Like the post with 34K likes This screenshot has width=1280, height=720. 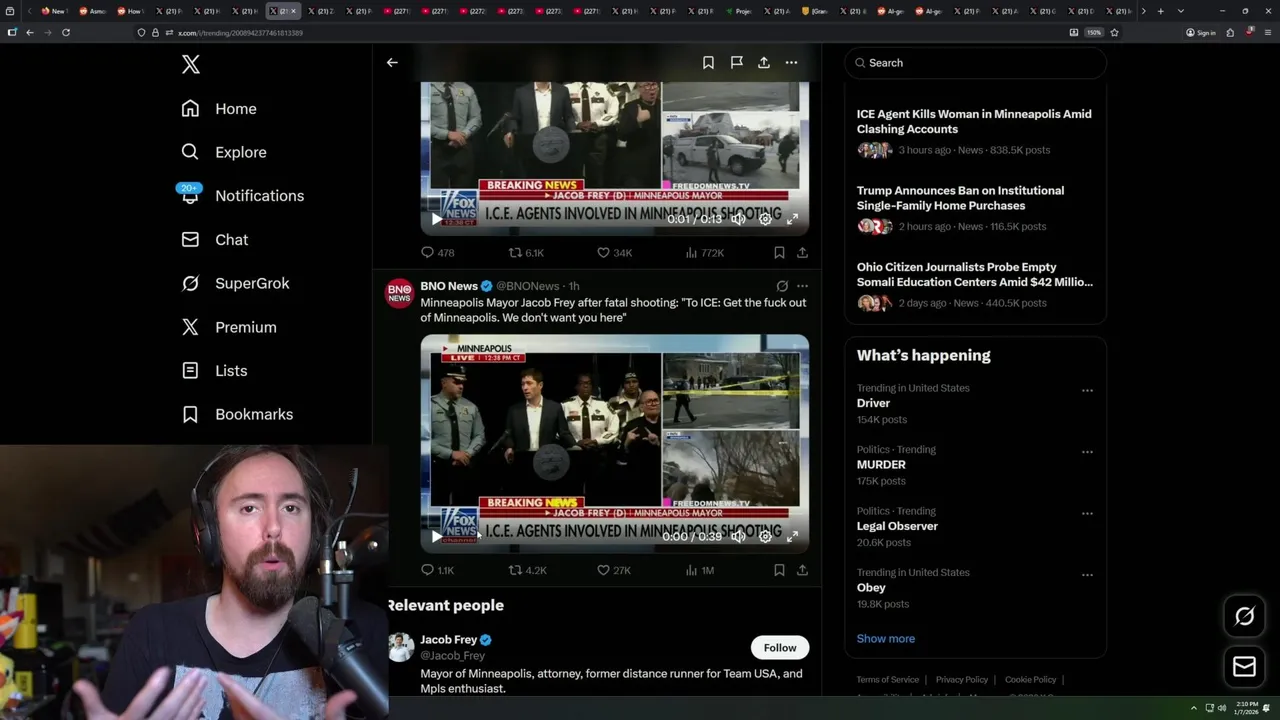tap(614, 253)
